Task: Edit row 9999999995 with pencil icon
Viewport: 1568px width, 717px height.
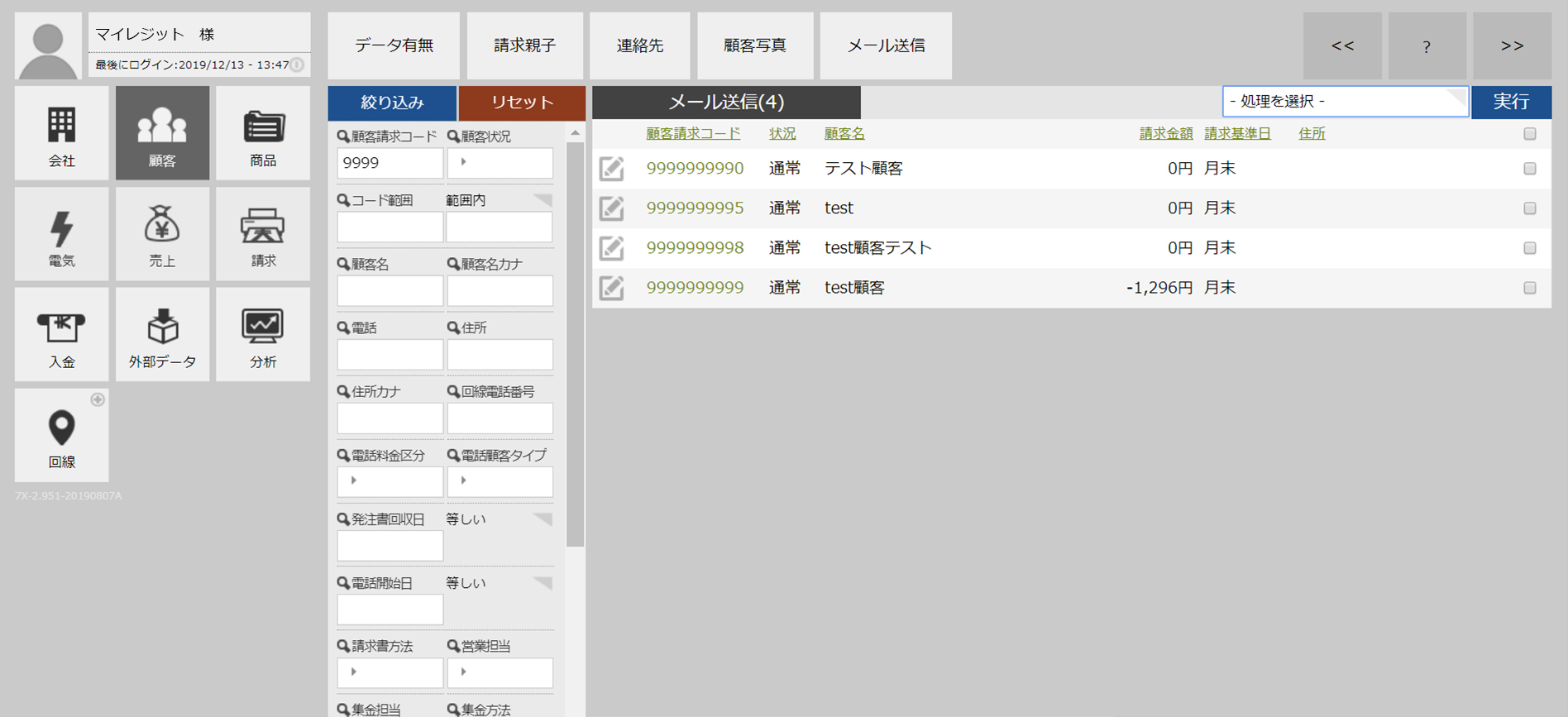Action: pyautogui.click(x=611, y=208)
